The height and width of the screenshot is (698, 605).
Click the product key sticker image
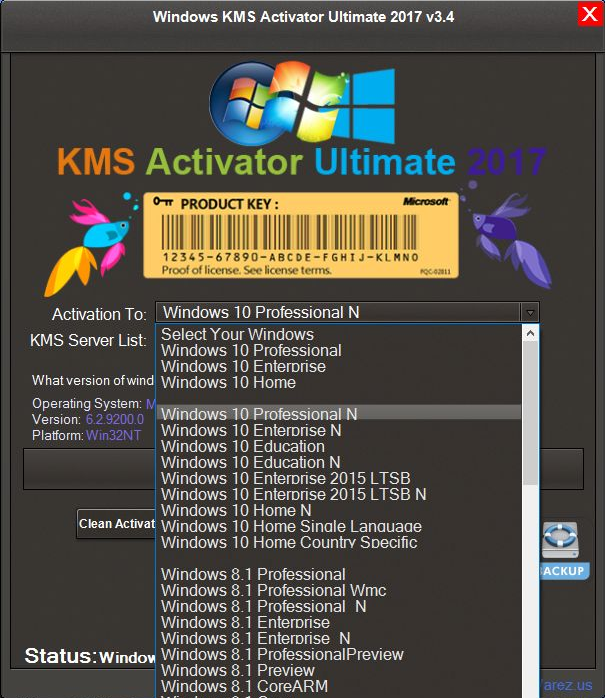pos(301,235)
